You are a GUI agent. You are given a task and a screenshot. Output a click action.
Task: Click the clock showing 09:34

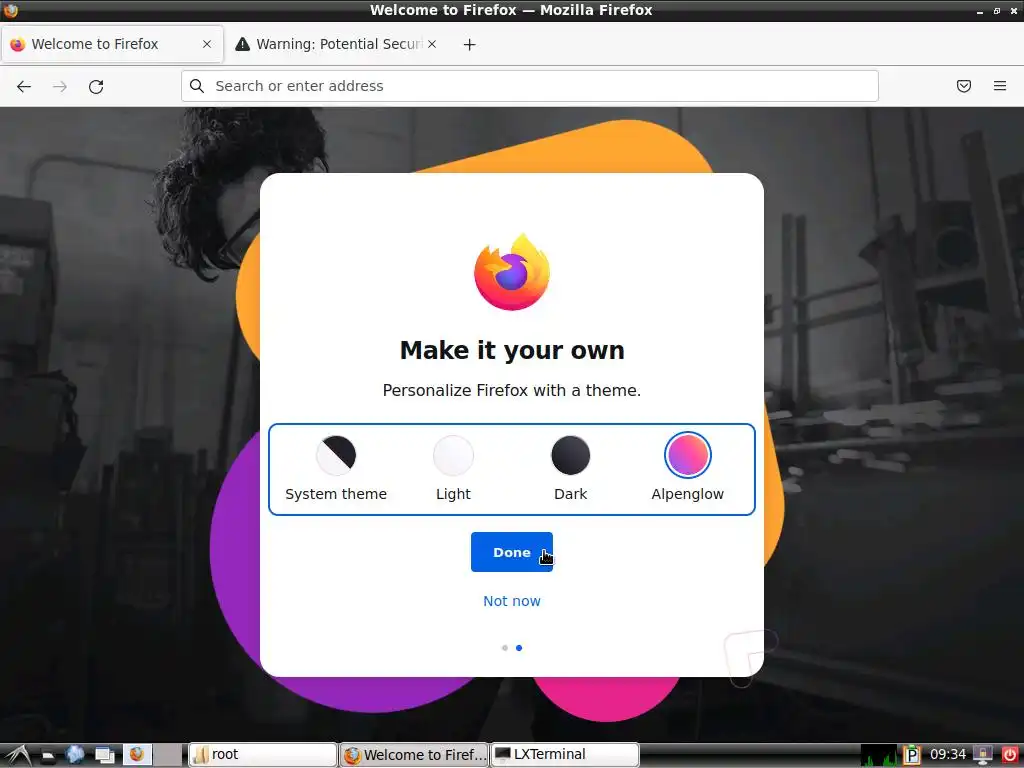pos(948,755)
